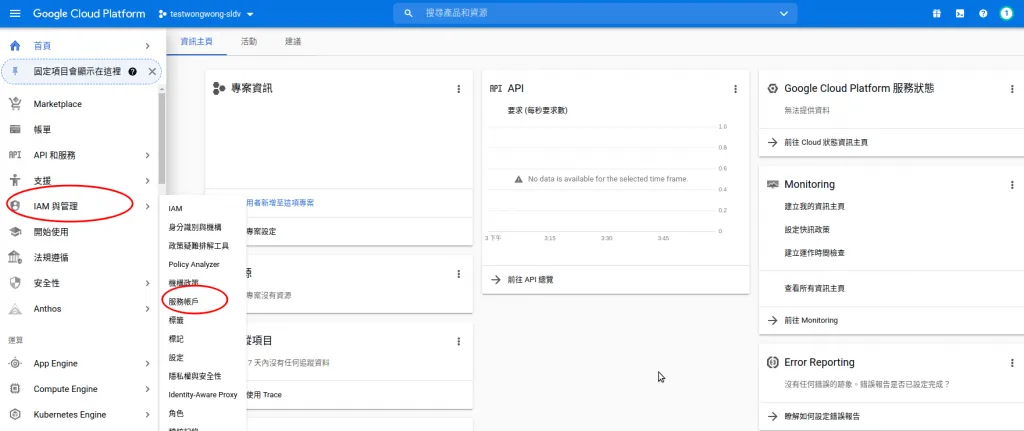
Task: Open the Error Reporting card three-dot menu
Action: click(1012, 362)
